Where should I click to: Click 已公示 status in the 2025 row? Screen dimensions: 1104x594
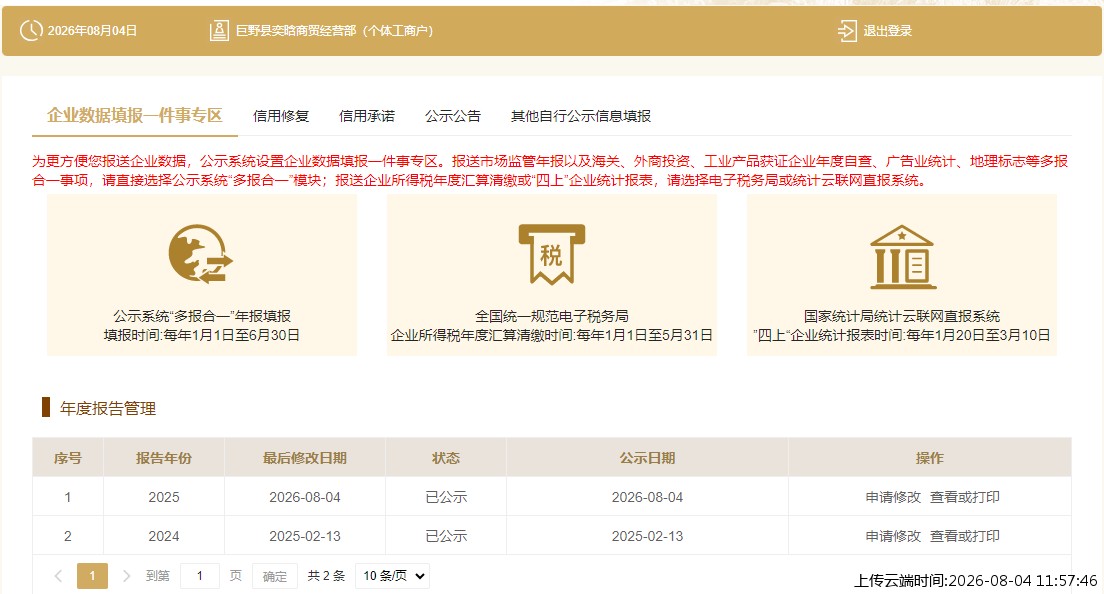click(x=446, y=497)
